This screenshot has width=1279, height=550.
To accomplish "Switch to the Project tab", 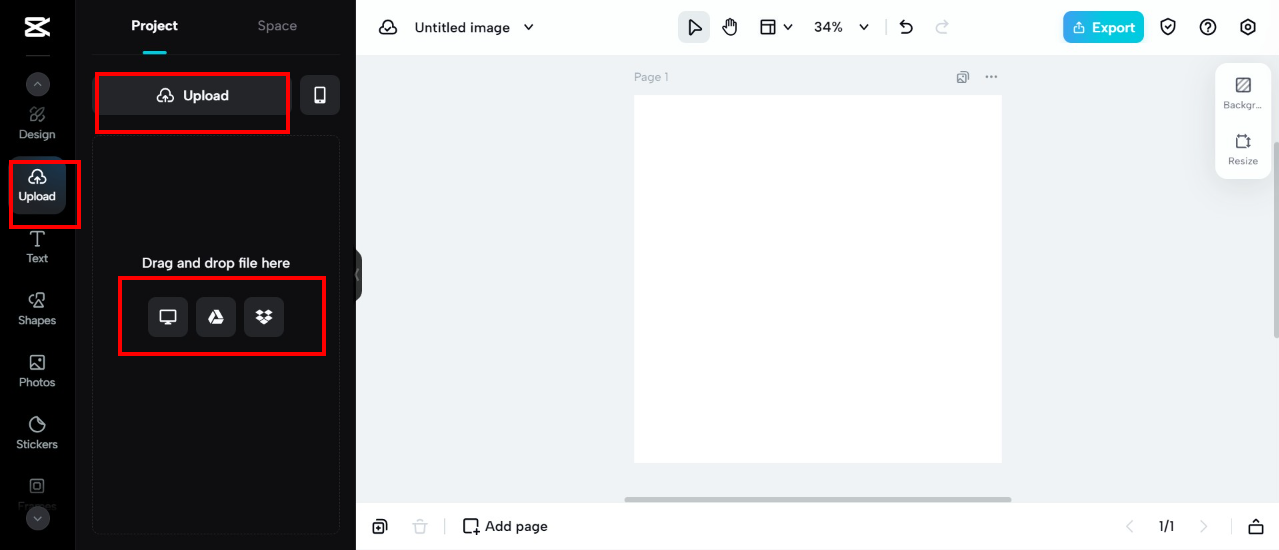I will [154, 26].
